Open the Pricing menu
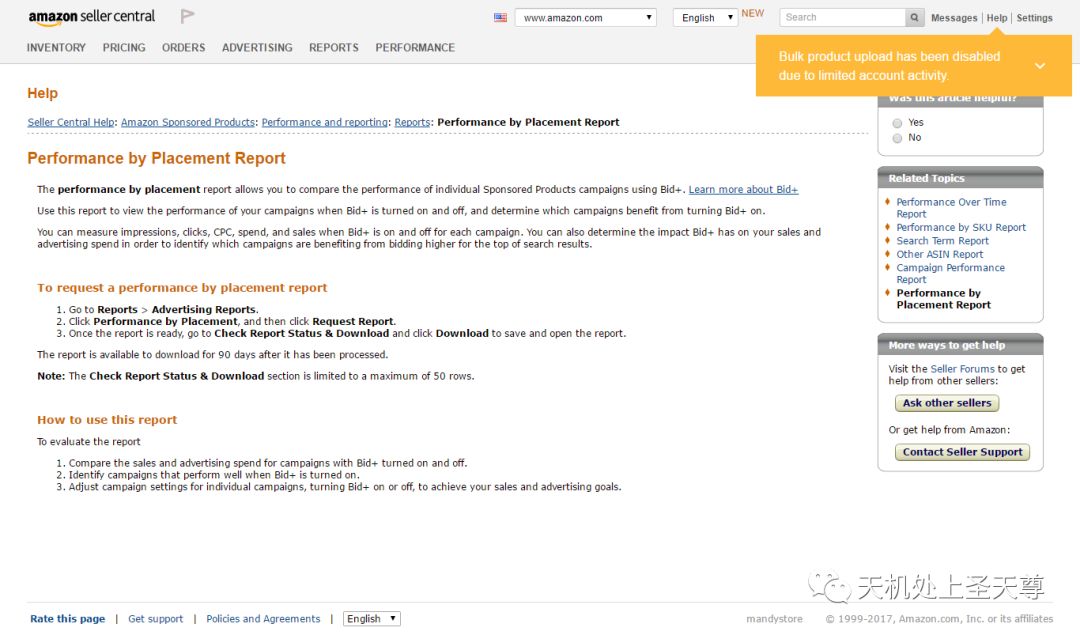 pyautogui.click(x=124, y=48)
